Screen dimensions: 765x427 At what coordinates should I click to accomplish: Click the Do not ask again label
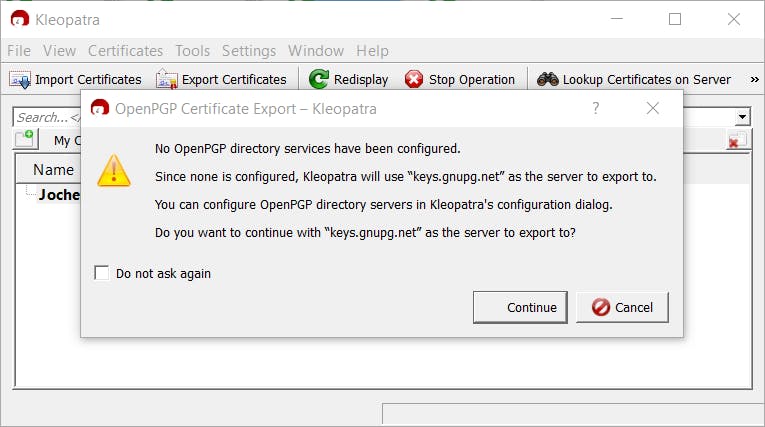pyautogui.click(x=163, y=273)
